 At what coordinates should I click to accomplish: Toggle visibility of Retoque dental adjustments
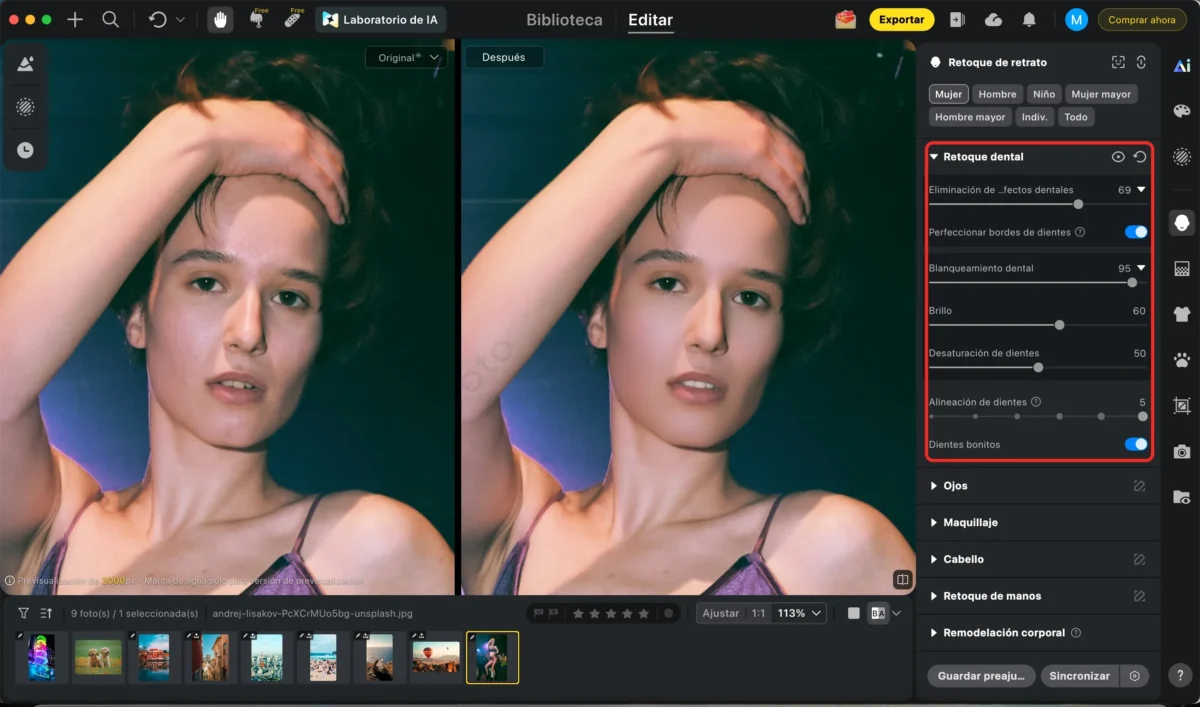[x=1119, y=156]
